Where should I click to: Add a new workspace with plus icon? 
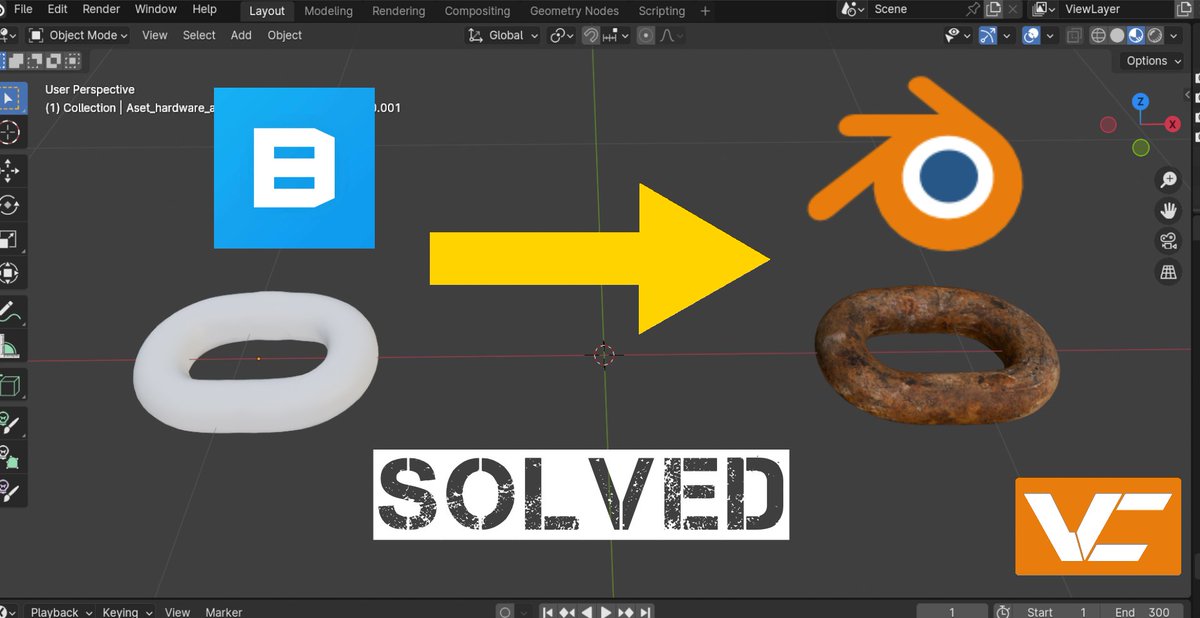click(705, 10)
